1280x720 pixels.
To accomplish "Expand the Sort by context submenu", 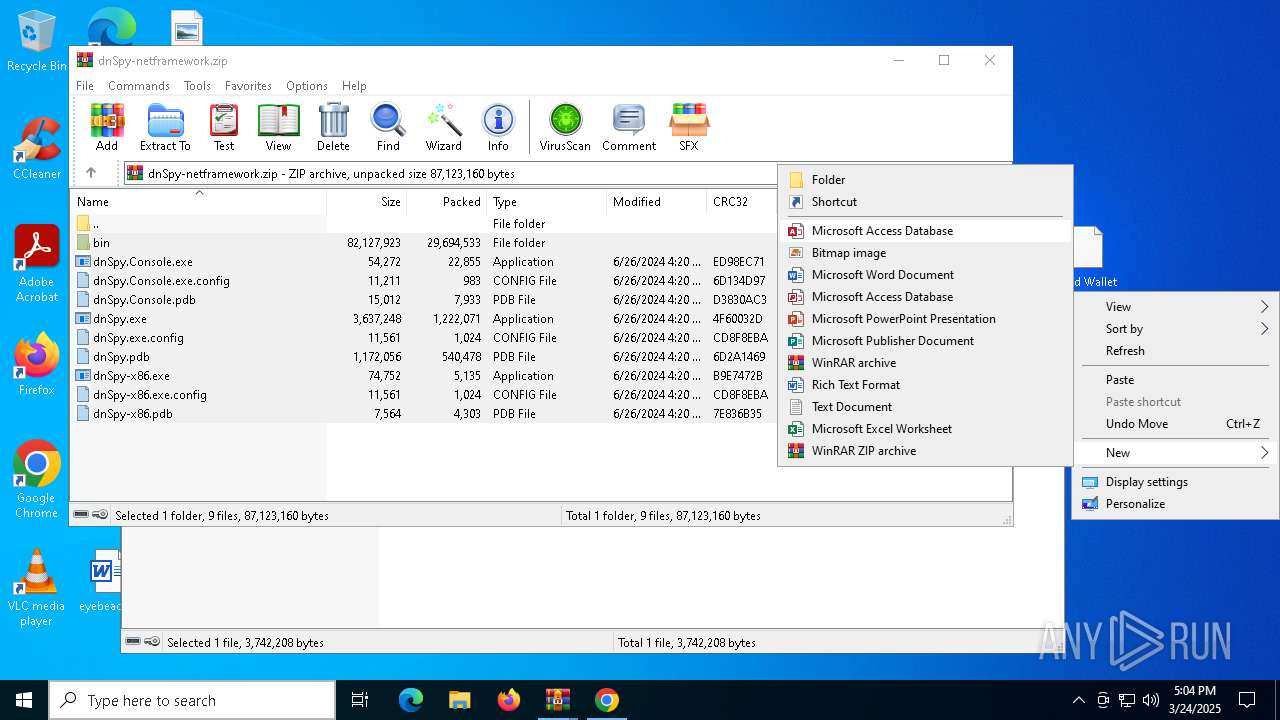I will click(1176, 329).
